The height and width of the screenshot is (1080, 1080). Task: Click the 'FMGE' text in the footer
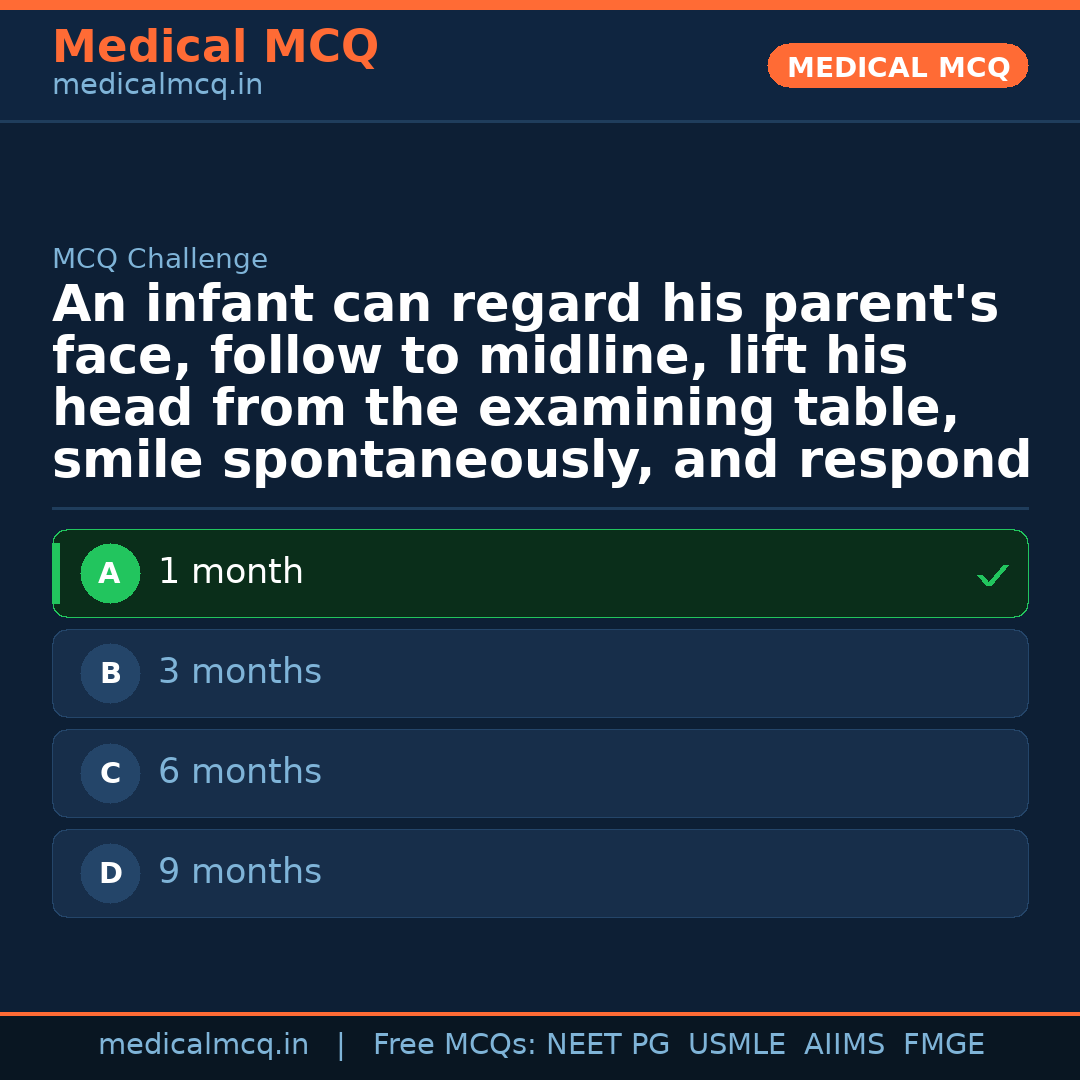[943, 1044]
